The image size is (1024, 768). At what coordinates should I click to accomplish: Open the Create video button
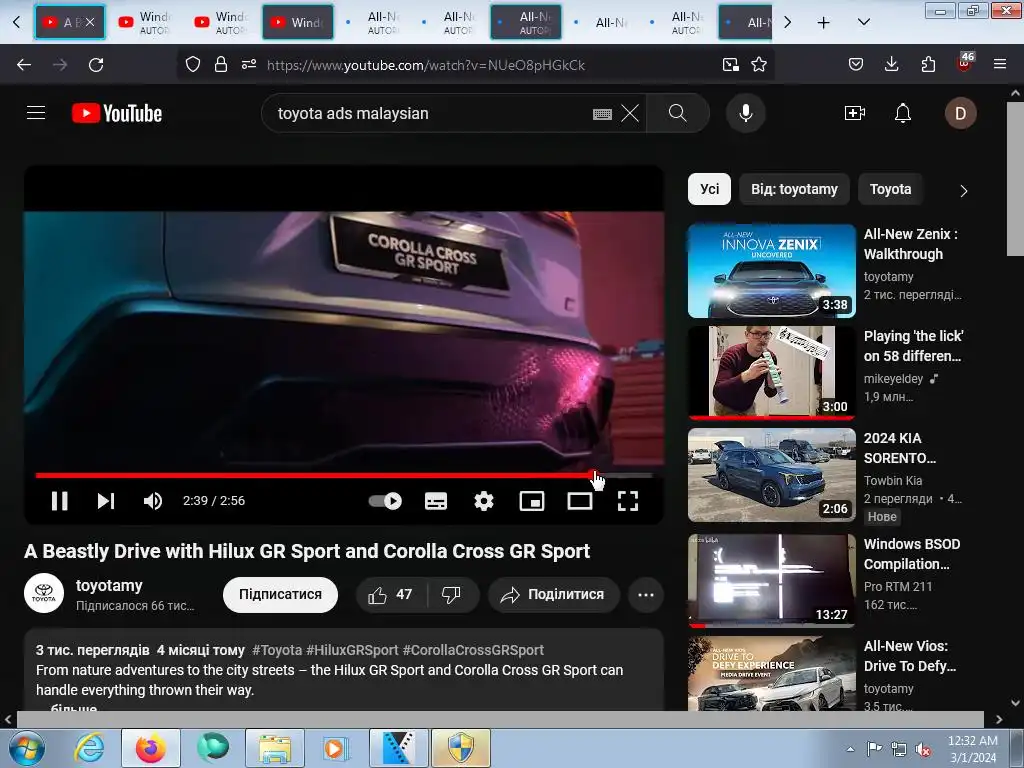(x=855, y=113)
